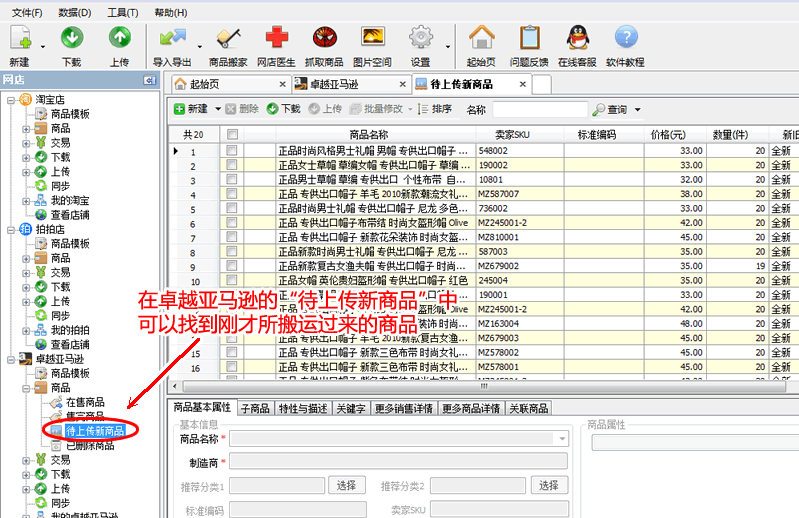This screenshot has height=518, width=799.
Task: Click 选择 button for 推荐分类2
Action: tap(549, 485)
